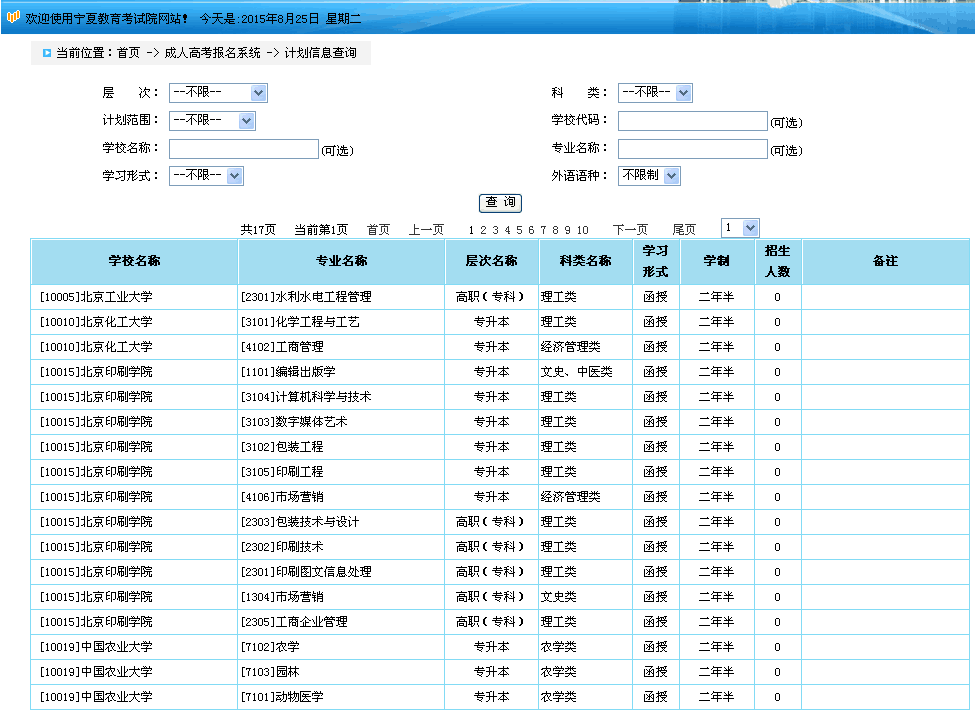
Task: Jump to 尾页 (last page)
Action: point(684,230)
